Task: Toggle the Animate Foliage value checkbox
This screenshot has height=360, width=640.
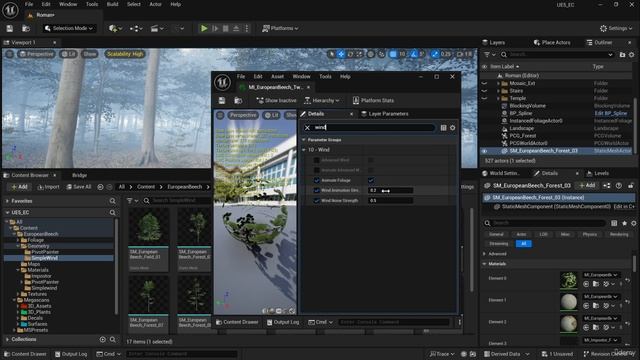Action: (371, 180)
